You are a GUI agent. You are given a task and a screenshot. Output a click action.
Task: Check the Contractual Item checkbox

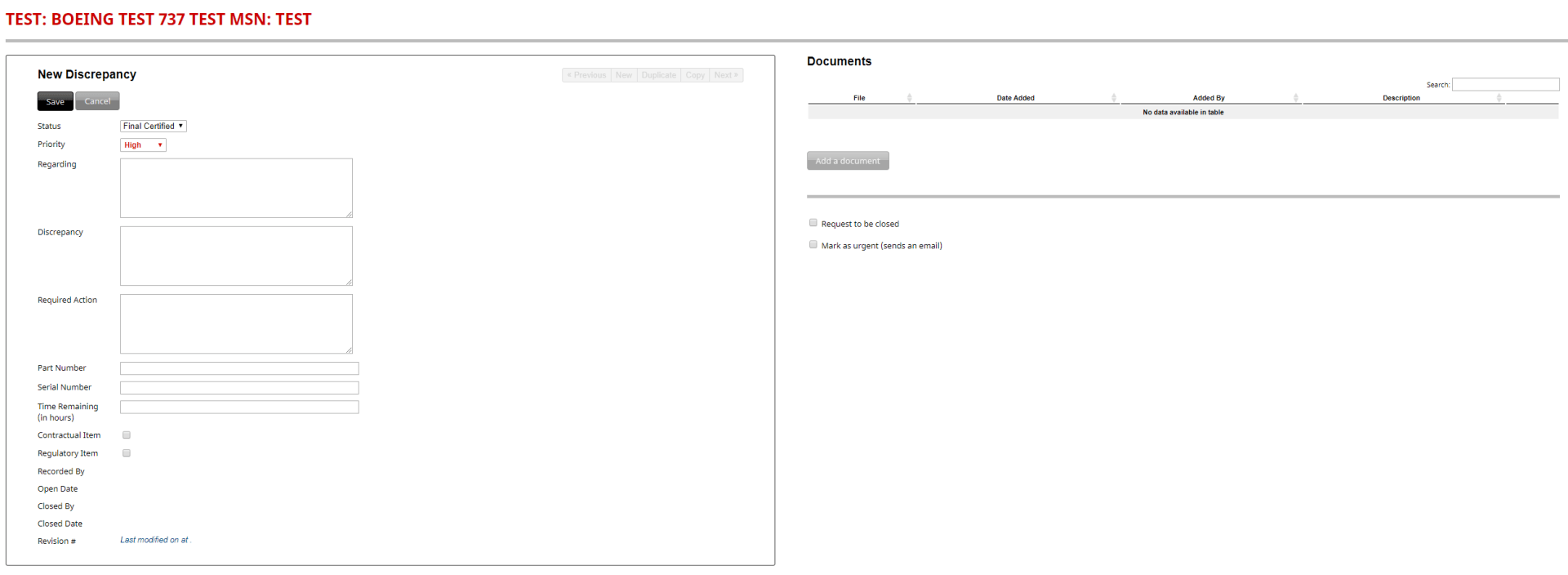point(127,435)
